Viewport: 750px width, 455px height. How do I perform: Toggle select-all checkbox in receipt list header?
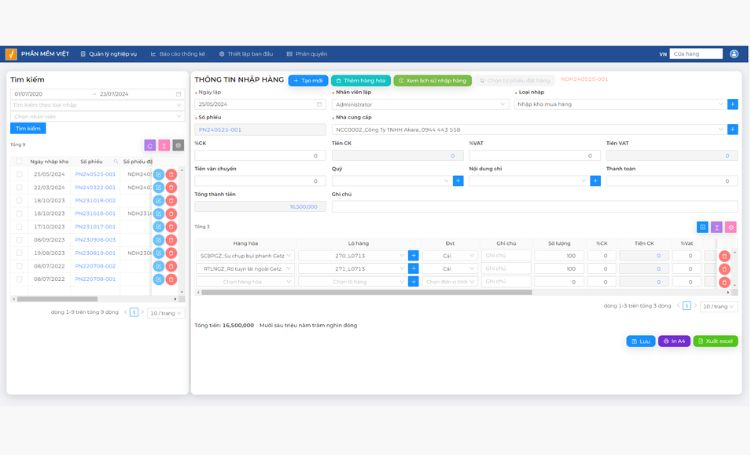19,162
